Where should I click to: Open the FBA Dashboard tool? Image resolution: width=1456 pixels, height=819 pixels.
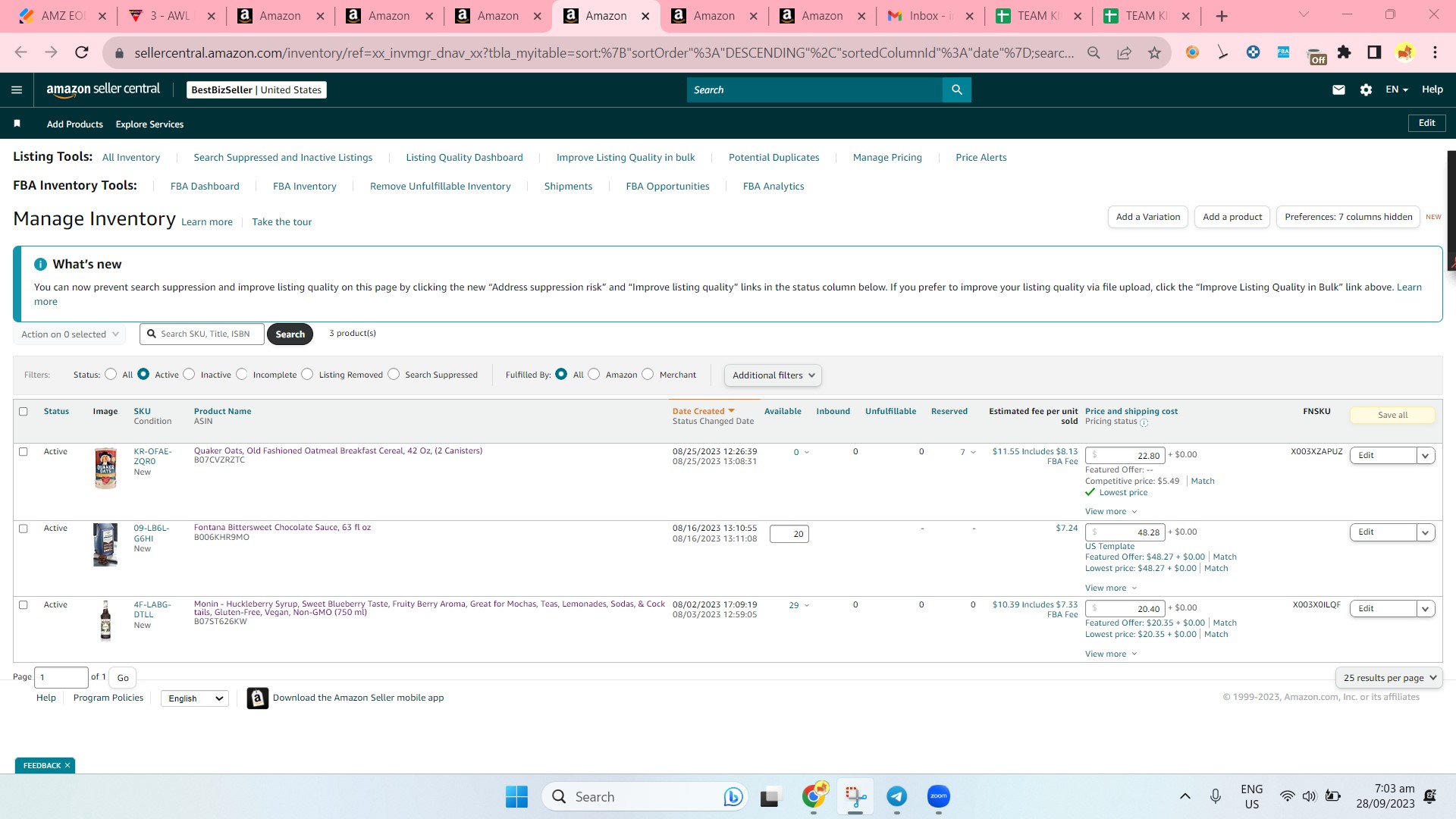[x=205, y=187]
